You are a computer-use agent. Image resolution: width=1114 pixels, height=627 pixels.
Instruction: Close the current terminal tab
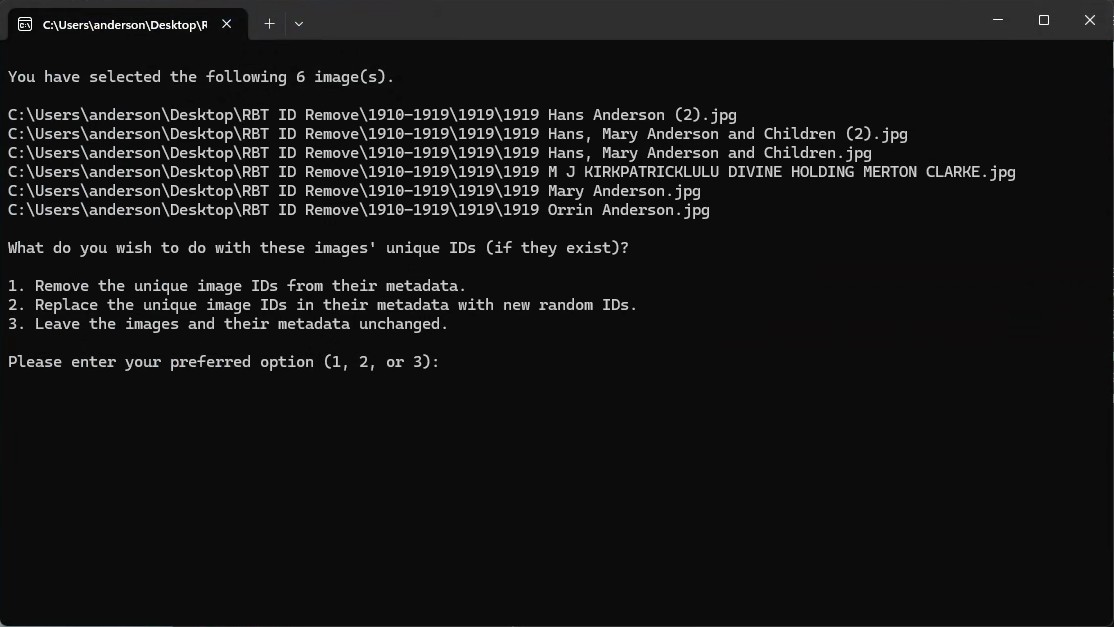click(227, 24)
